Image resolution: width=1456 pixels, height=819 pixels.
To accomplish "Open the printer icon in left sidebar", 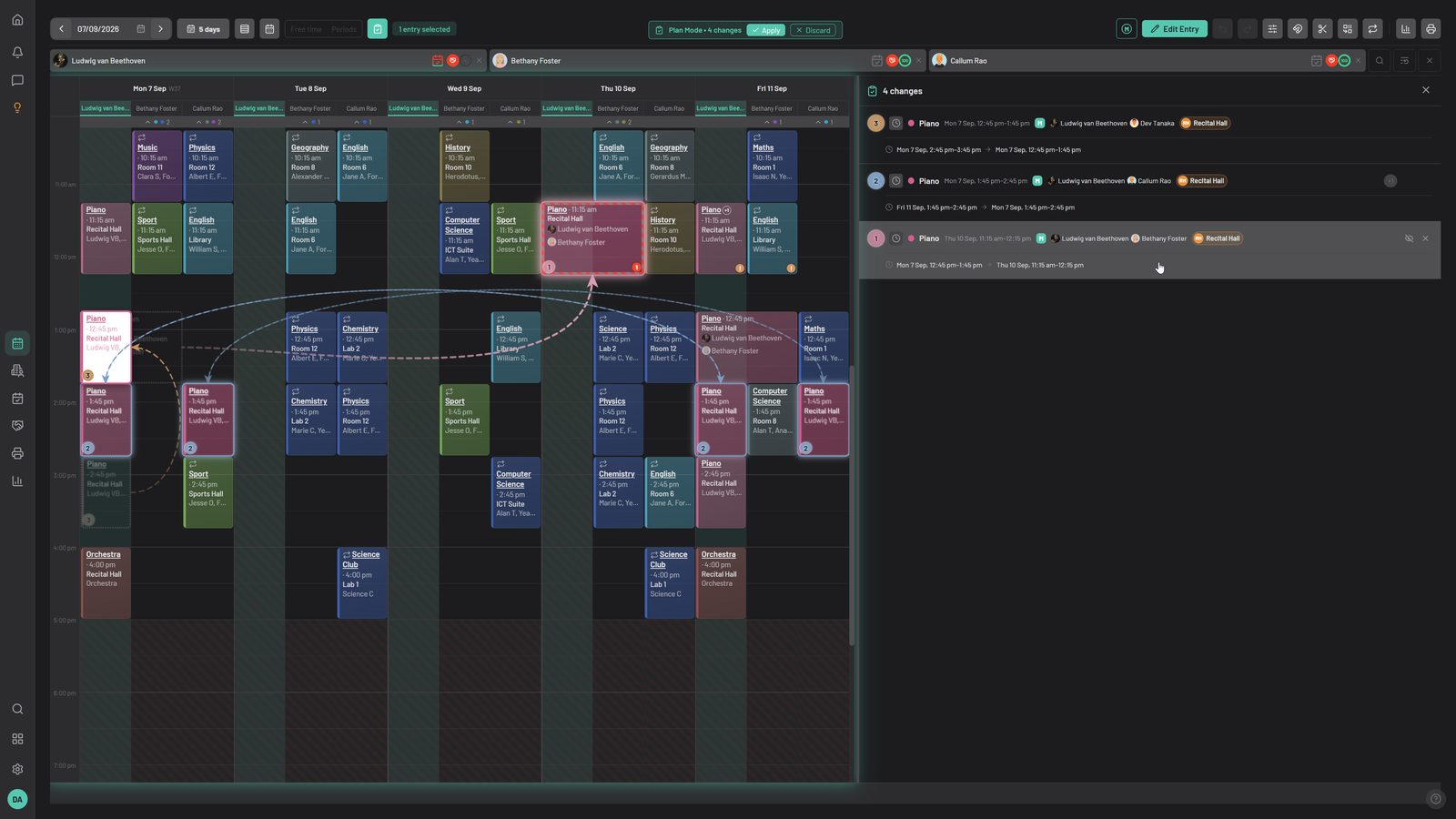I will click(17, 453).
